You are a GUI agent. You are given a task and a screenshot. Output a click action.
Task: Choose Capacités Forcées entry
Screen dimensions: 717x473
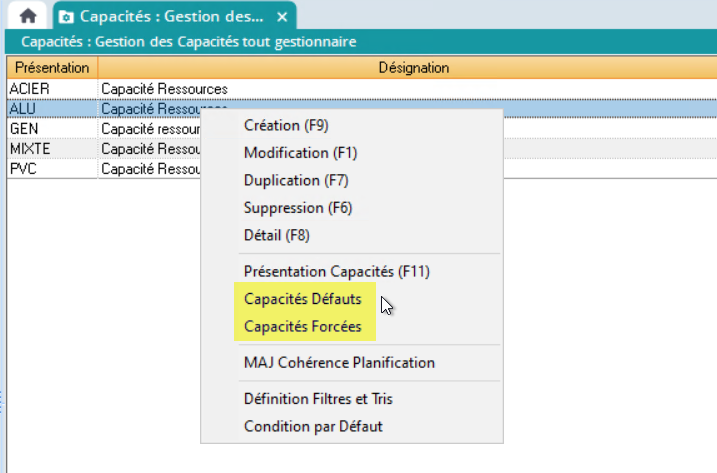tap(302, 326)
